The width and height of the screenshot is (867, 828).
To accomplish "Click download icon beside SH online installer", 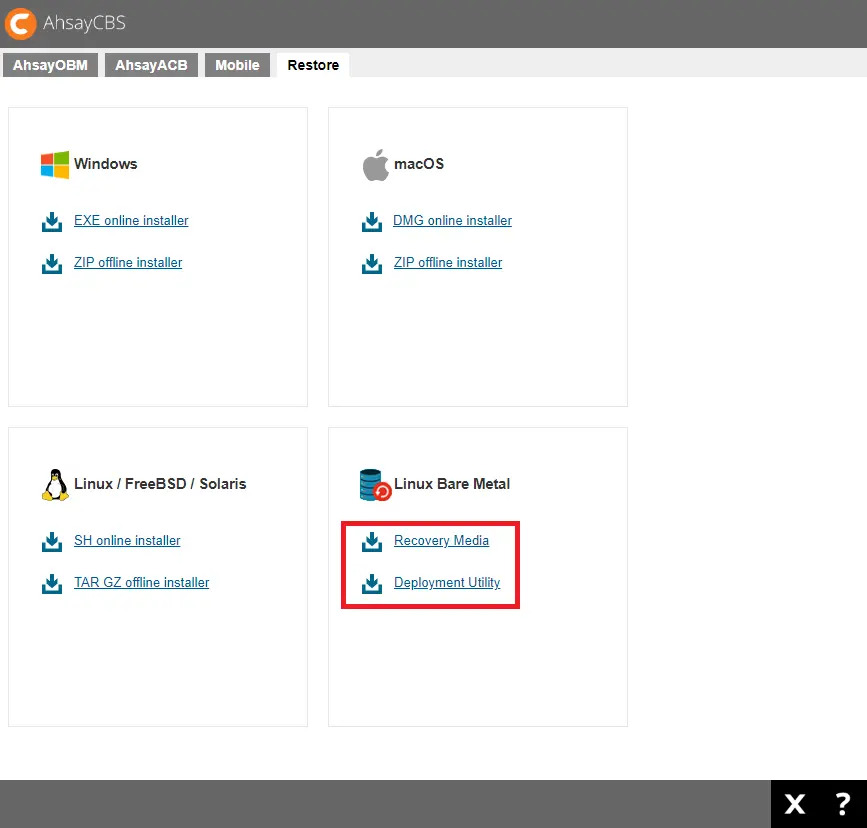I will point(52,541).
